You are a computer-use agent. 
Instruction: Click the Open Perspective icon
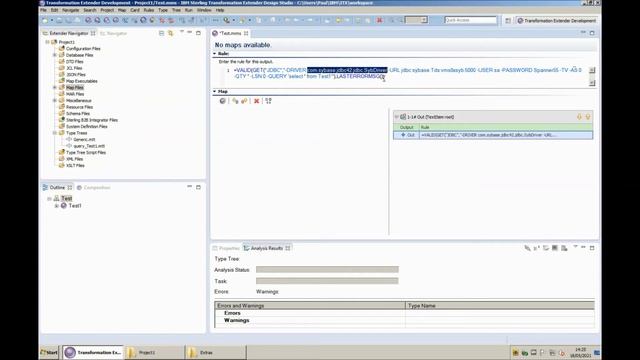point(508,20)
